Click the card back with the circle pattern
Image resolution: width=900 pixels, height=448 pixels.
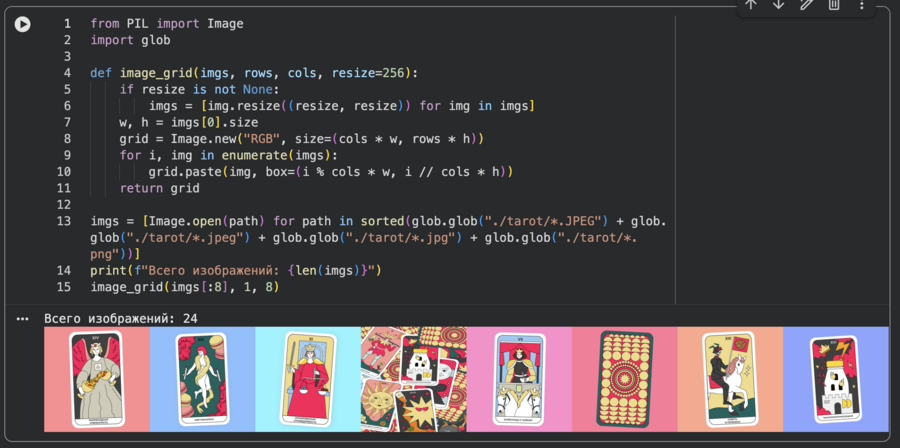click(x=625, y=379)
